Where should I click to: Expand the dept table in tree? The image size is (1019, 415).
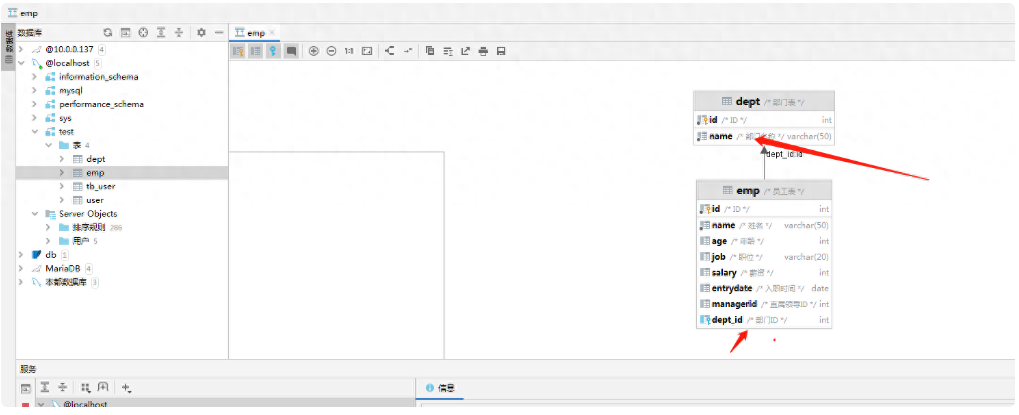click(62, 159)
